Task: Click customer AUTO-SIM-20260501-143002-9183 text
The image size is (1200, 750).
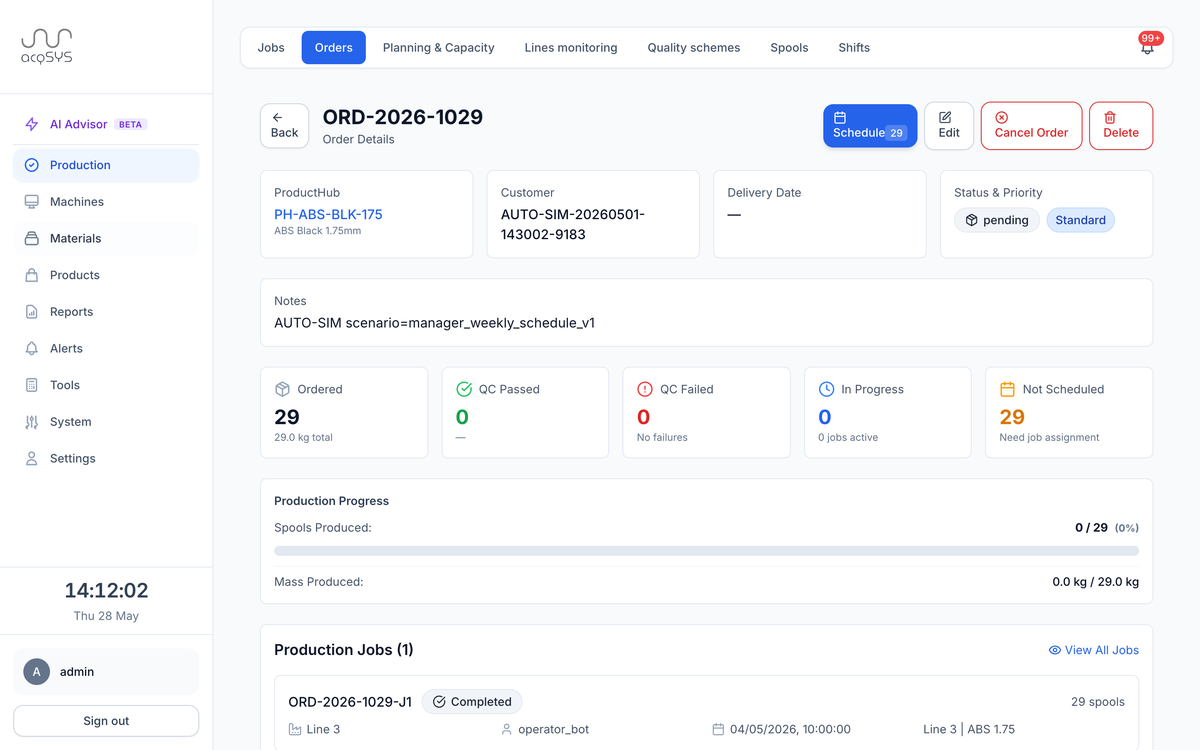Action: (x=573, y=225)
